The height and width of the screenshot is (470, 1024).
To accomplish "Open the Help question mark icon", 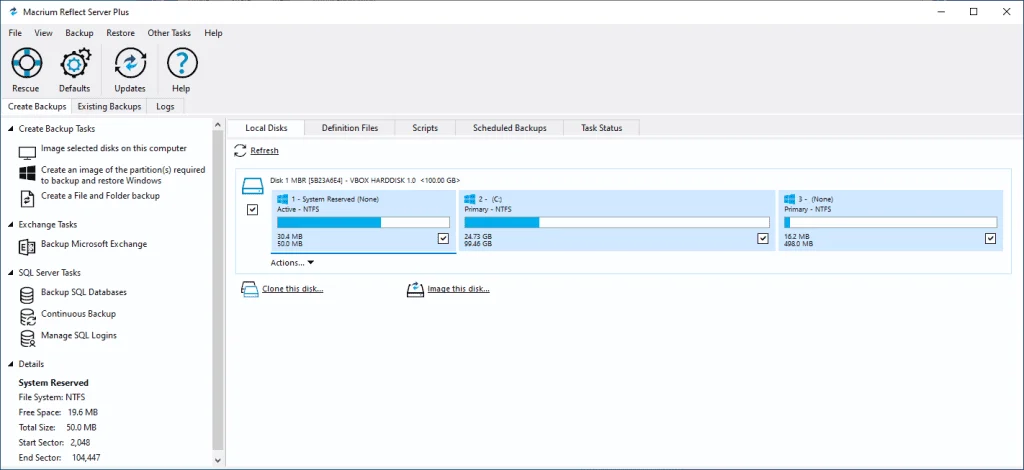I will (182, 63).
